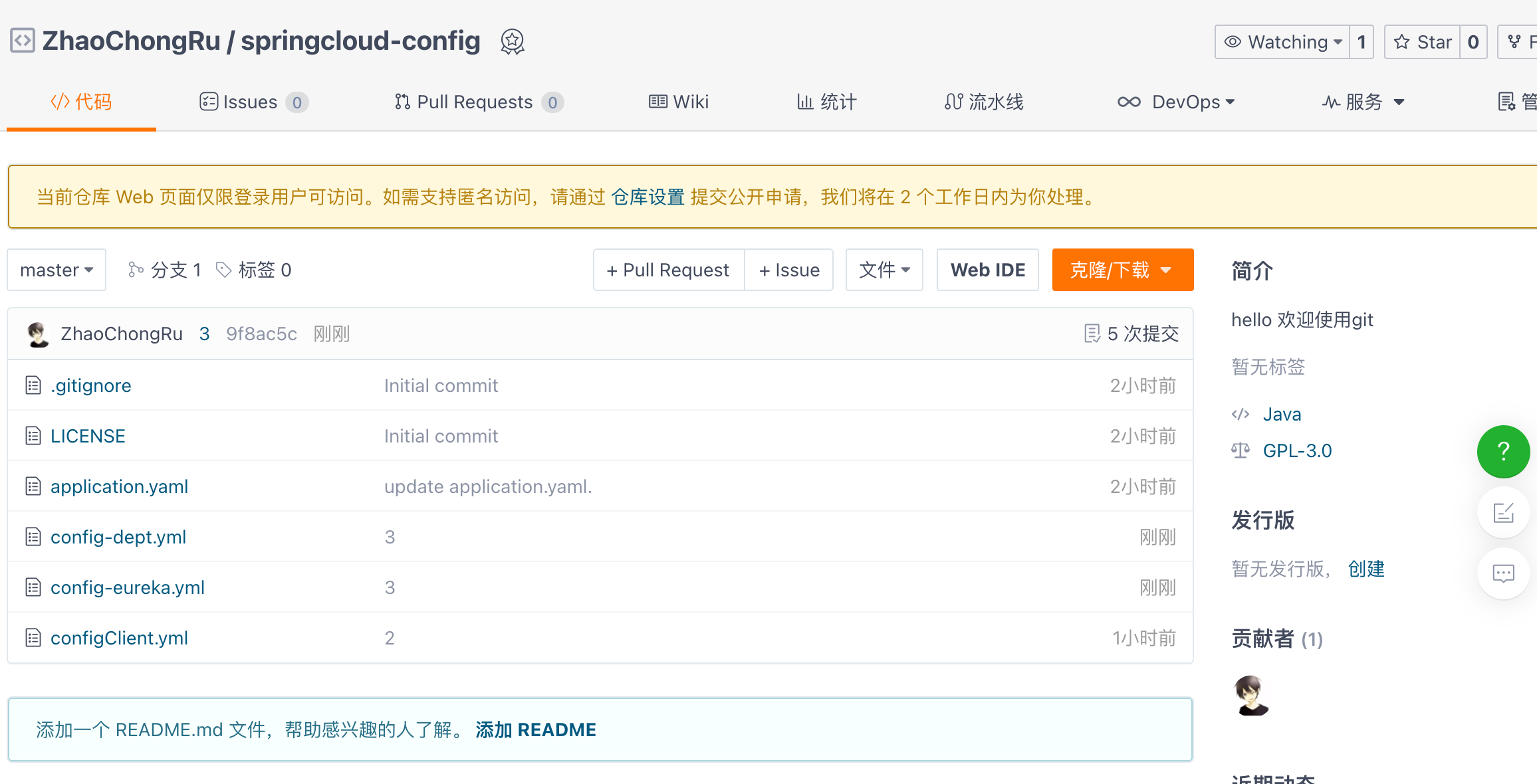Image resolution: width=1537 pixels, height=784 pixels.
Task: Open the Watching dropdown
Action: pyautogui.click(x=1282, y=42)
